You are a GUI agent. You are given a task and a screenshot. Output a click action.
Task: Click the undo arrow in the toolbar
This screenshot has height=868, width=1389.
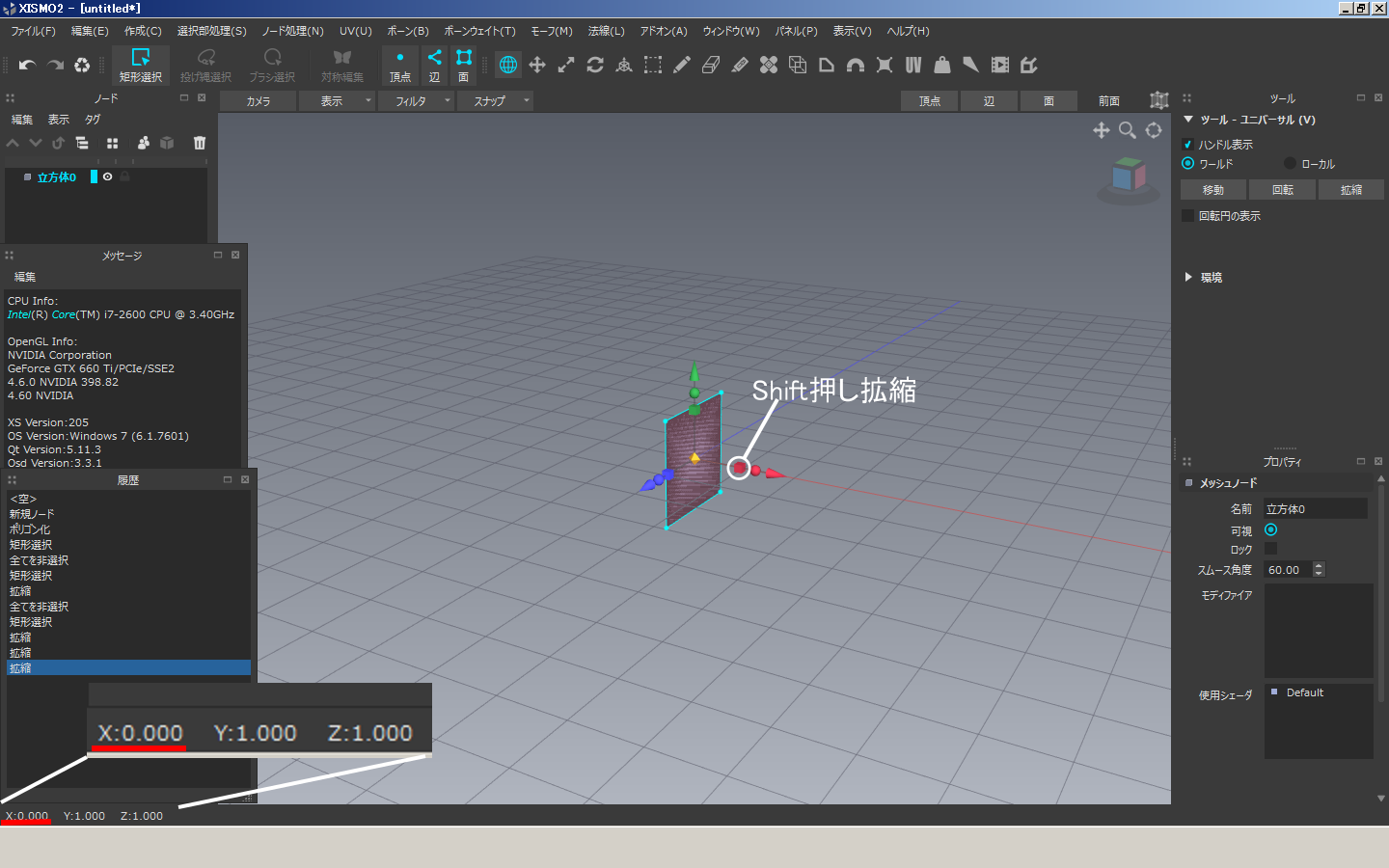[27, 65]
